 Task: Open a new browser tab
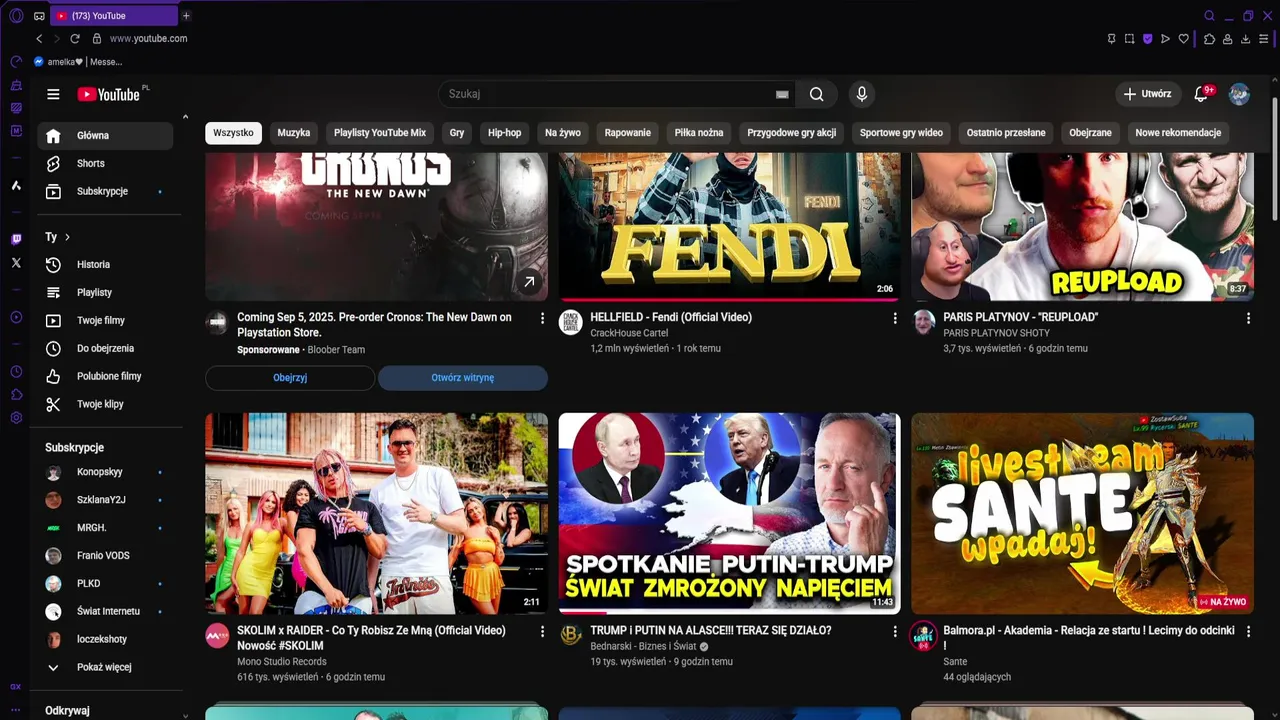[186, 15]
